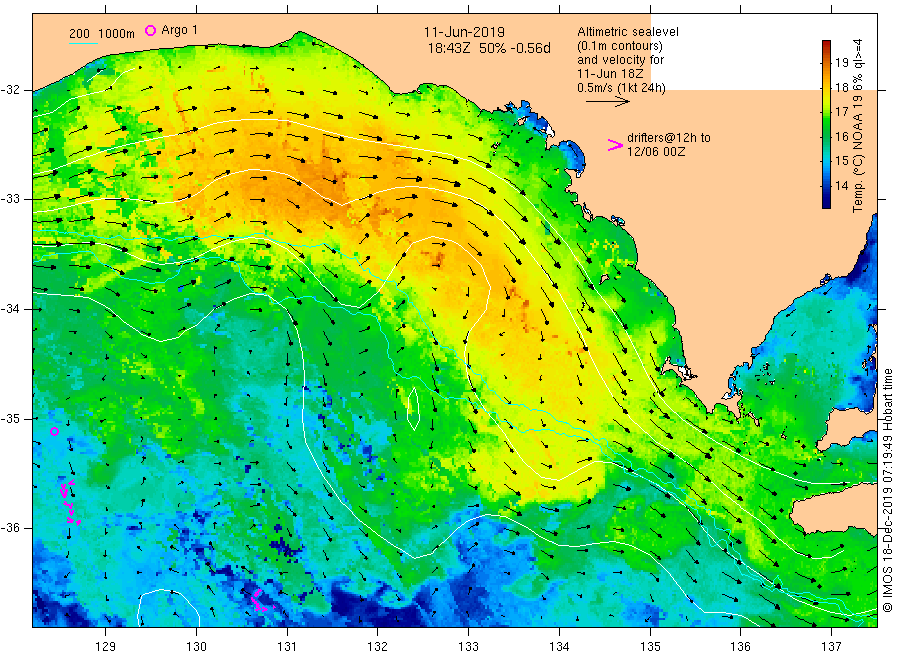Click the '18:43Z 50% -0.56d' label

(x=489, y=48)
